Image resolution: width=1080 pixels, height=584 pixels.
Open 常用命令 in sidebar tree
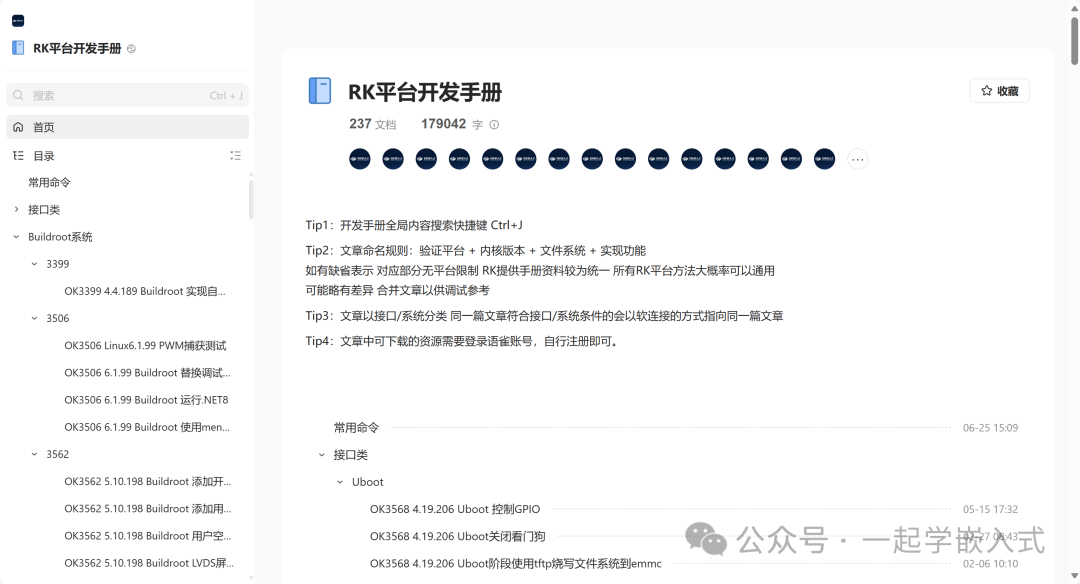[x=49, y=183]
